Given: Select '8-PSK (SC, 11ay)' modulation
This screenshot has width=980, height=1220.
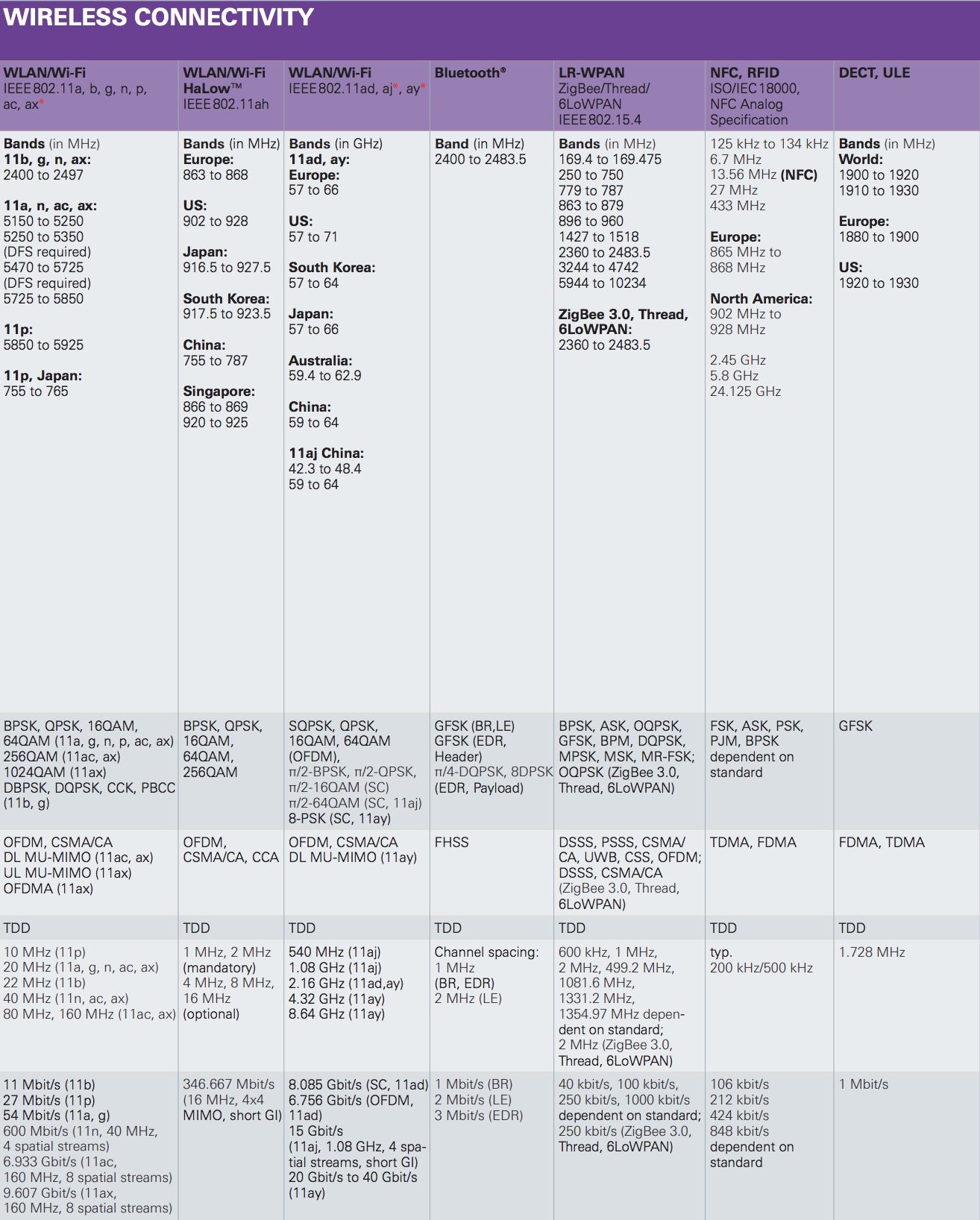Looking at the screenshot, I should pos(340,819).
